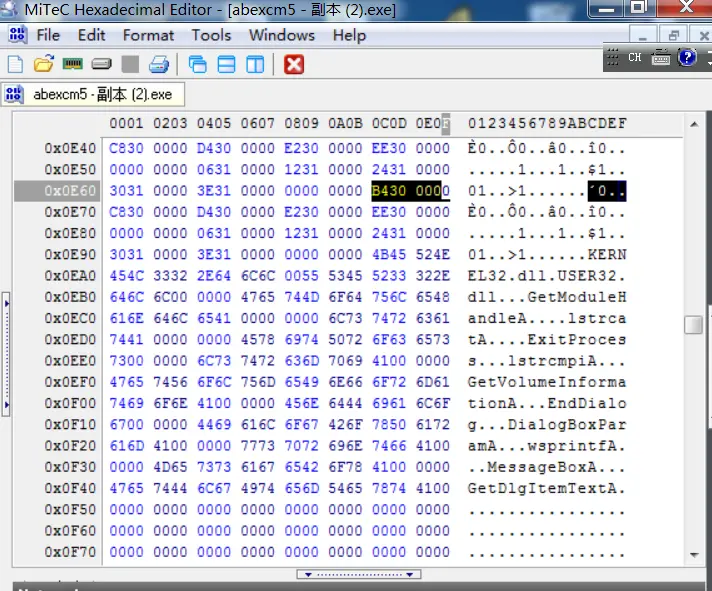Image resolution: width=712 pixels, height=591 pixels.
Task: Open the File menu
Action: [48, 35]
